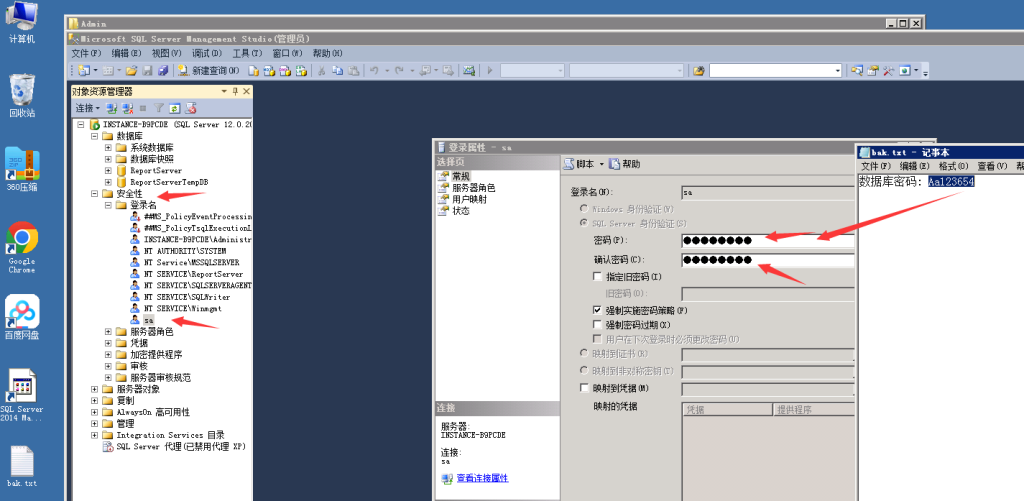
Task: Click the 查看连接属性 link
Action: click(481, 479)
